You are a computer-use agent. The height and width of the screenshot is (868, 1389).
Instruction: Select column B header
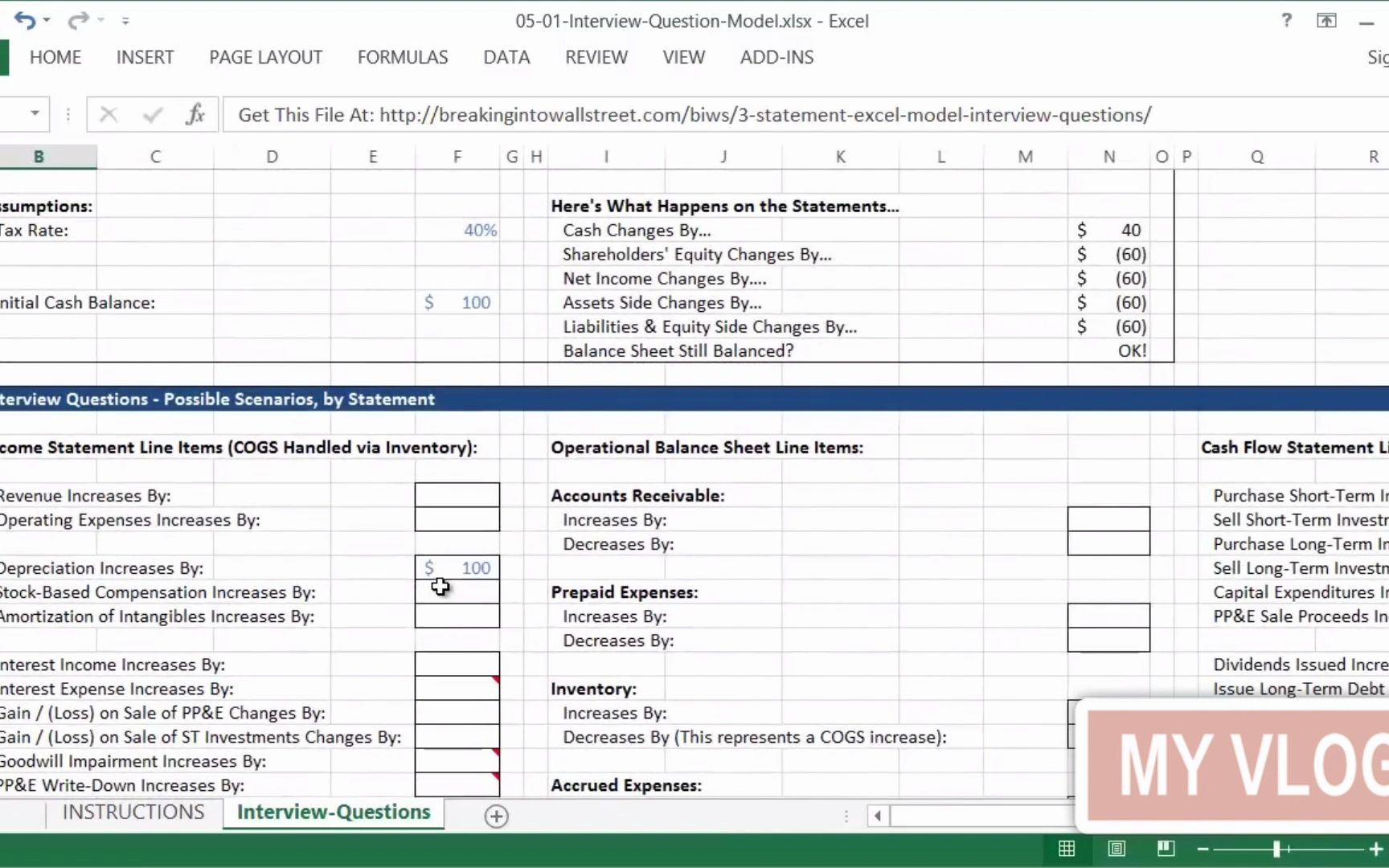(x=39, y=157)
